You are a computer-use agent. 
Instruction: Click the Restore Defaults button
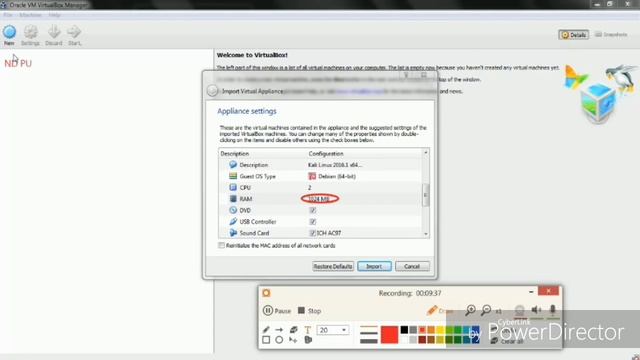point(333,266)
